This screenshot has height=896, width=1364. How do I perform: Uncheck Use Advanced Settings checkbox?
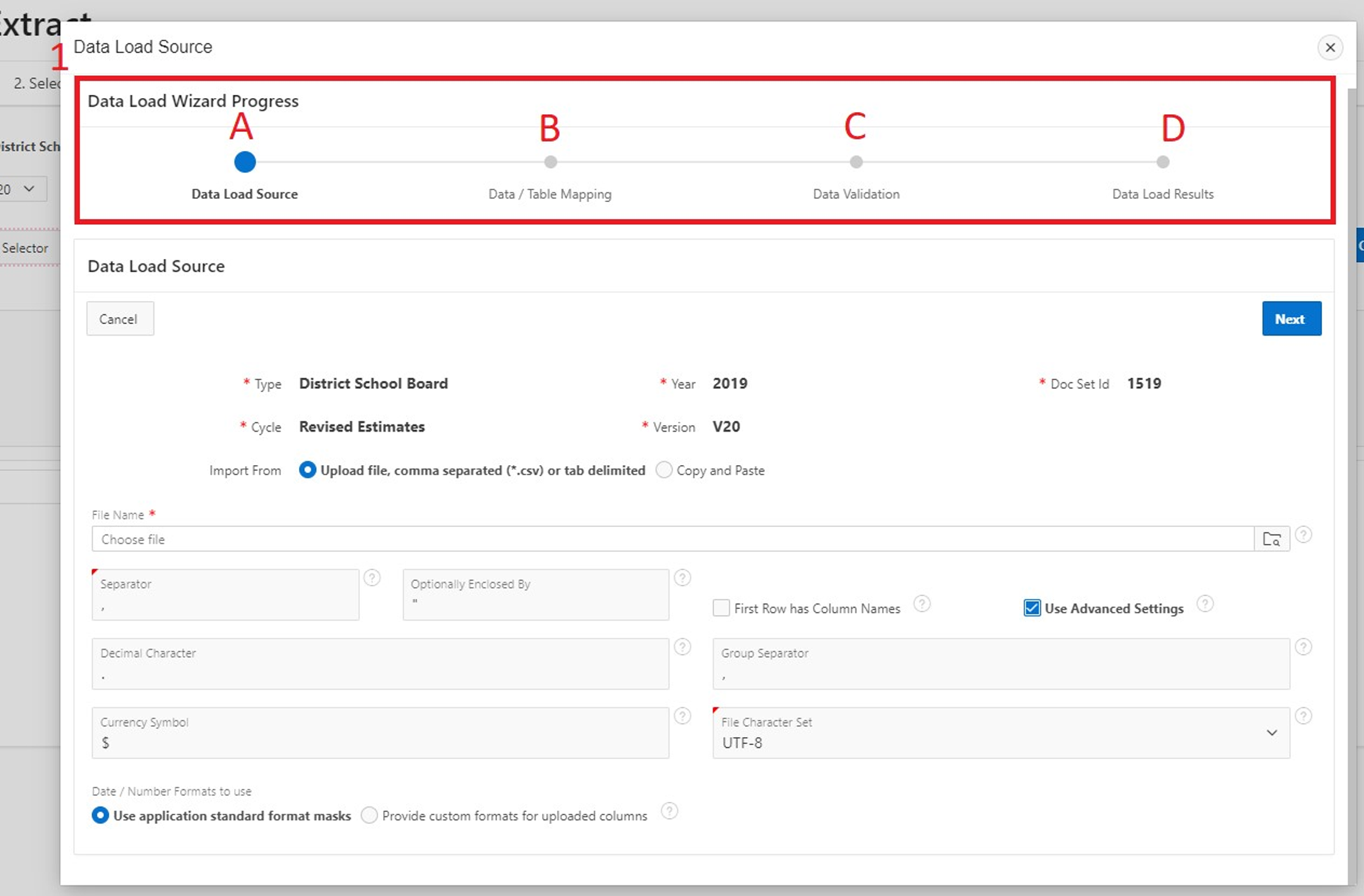(1031, 608)
